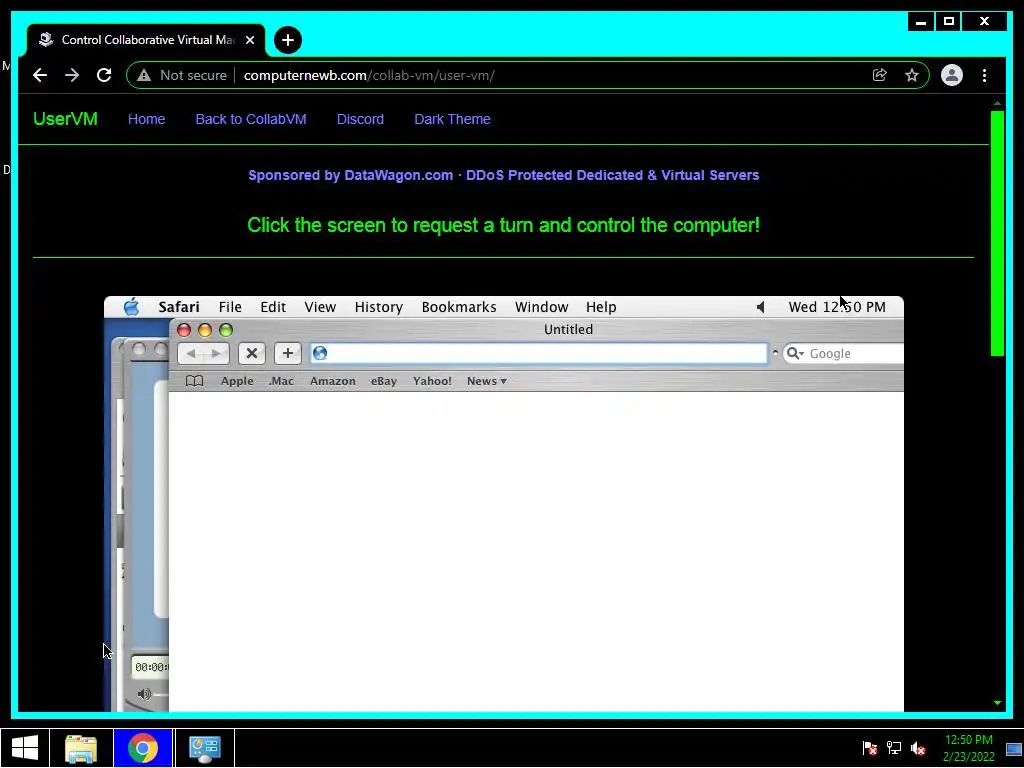The width and height of the screenshot is (1024, 768).
Task: Click the share page icon in address bar
Action: pyautogui.click(x=880, y=75)
